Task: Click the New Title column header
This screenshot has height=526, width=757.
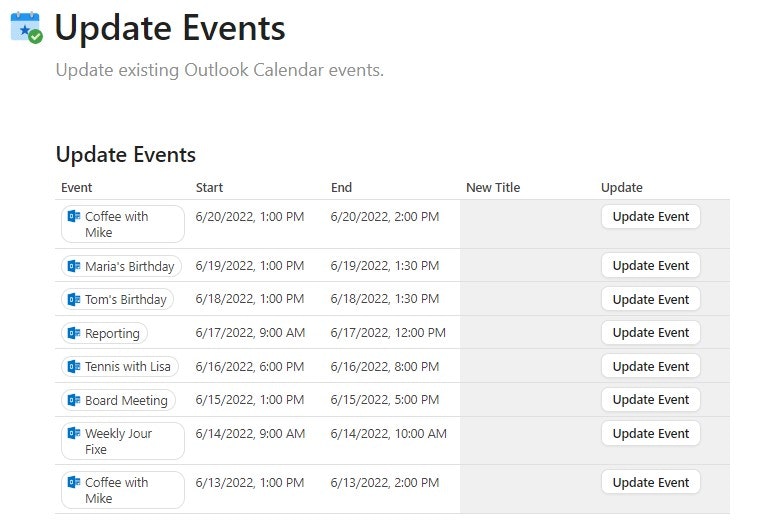Action: coord(493,187)
